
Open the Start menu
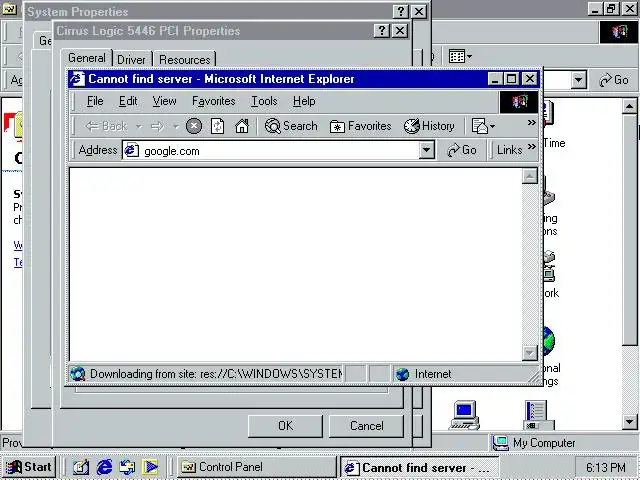click(x=28, y=467)
